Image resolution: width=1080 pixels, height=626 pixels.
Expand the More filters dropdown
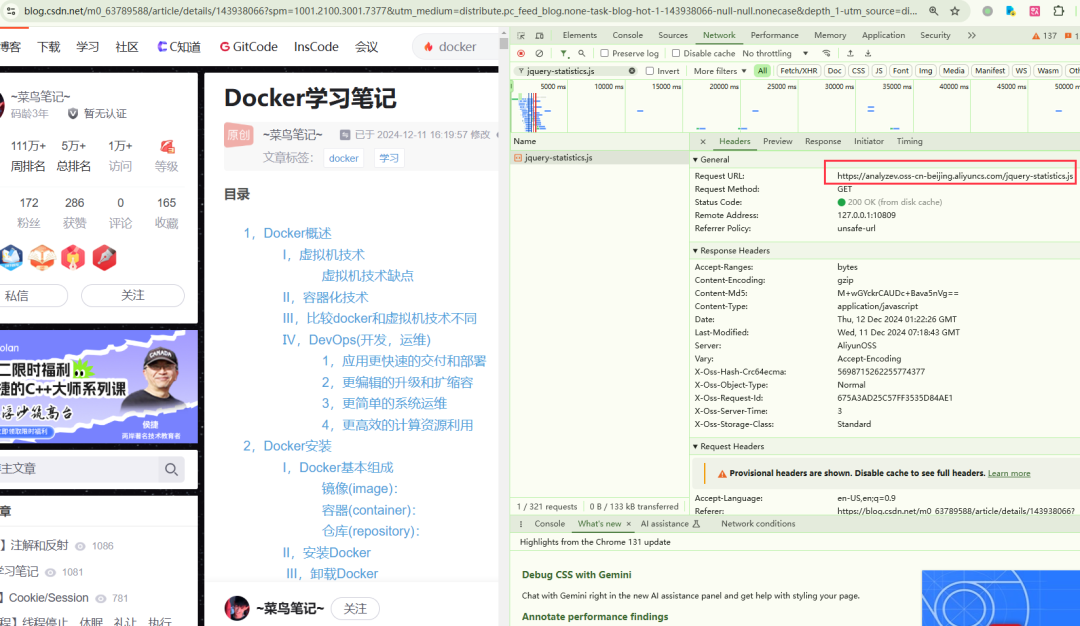pos(720,71)
